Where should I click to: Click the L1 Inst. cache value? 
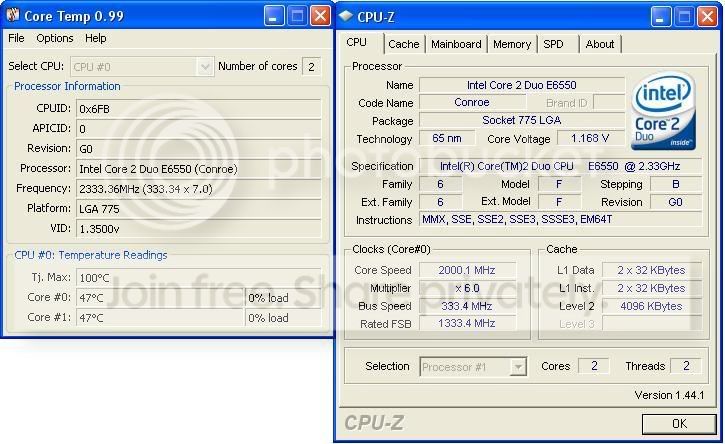651,288
